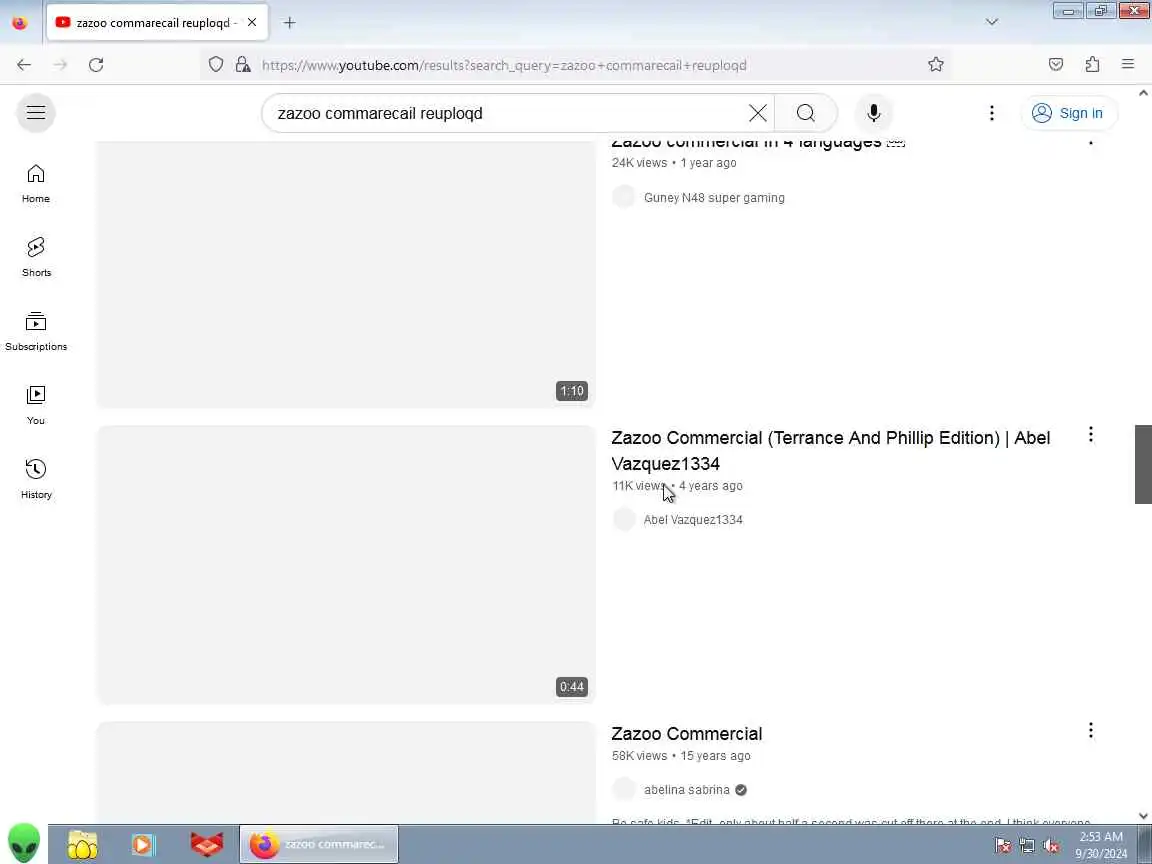Open the 1:10 video thumbnail
This screenshot has height=864, width=1152.
(346, 274)
